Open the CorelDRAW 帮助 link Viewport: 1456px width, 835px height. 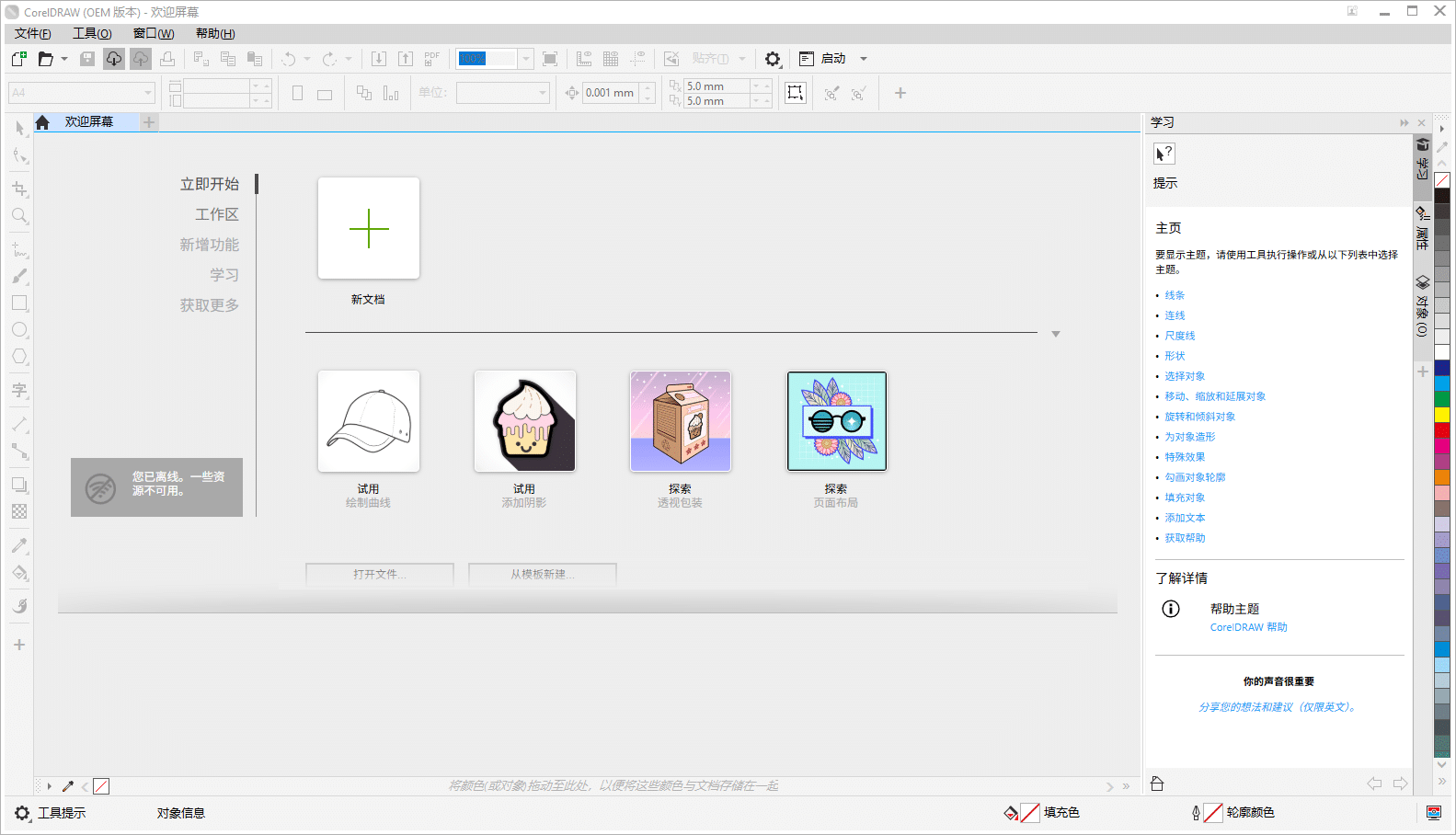(1248, 627)
